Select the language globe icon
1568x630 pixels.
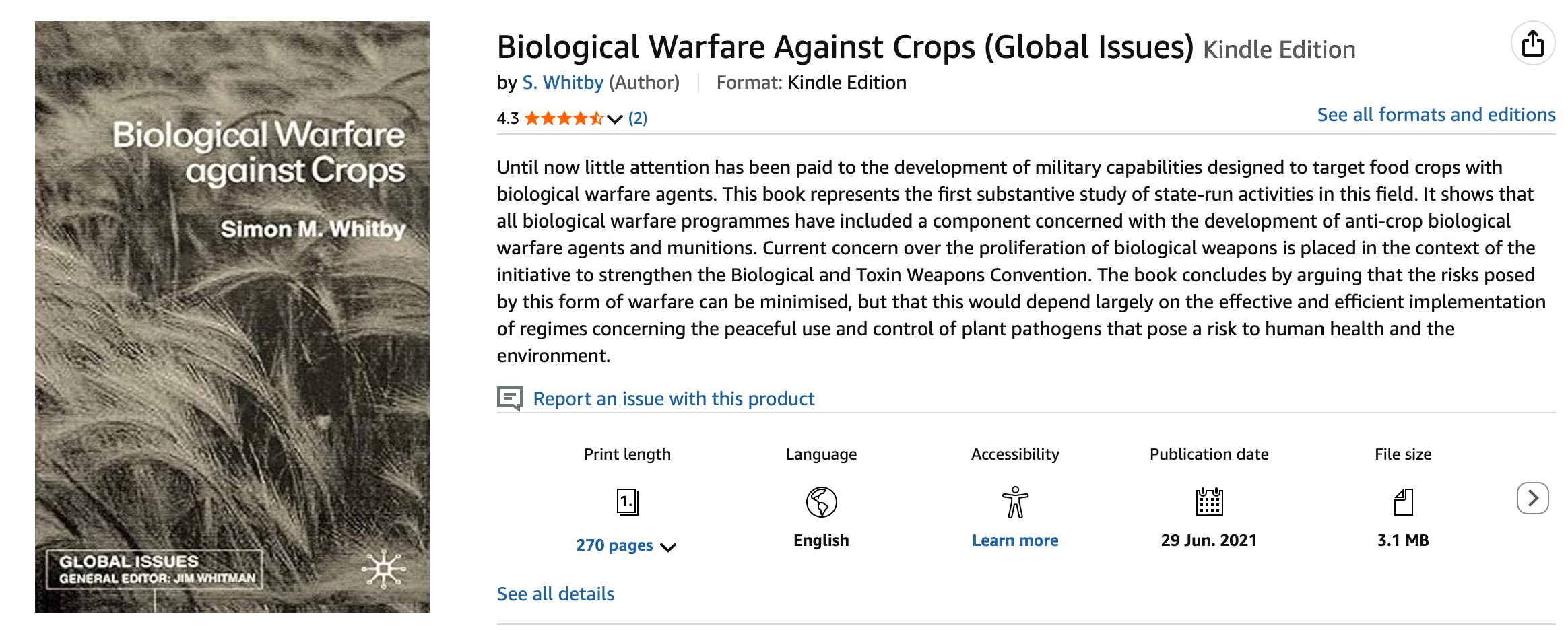820,501
